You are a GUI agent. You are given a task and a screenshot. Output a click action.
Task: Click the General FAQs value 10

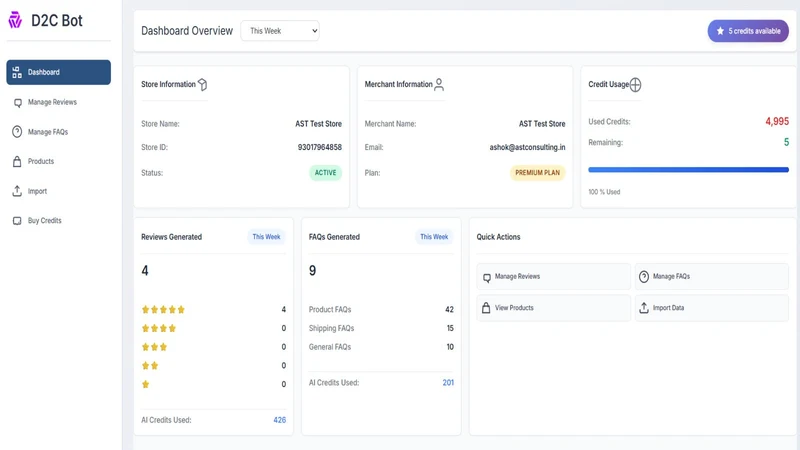tap(450, 347)
